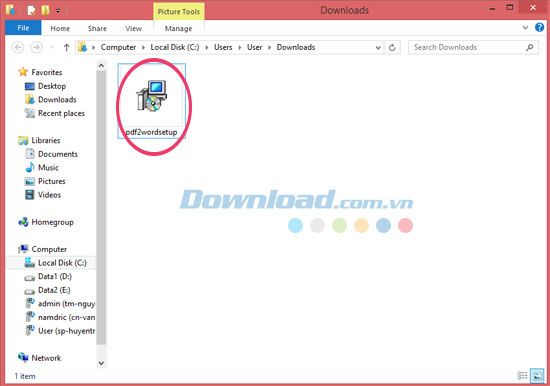The height and width of the screenshot is (386, 550).
Task: Go up one folder level
Action: coord(66,47)
